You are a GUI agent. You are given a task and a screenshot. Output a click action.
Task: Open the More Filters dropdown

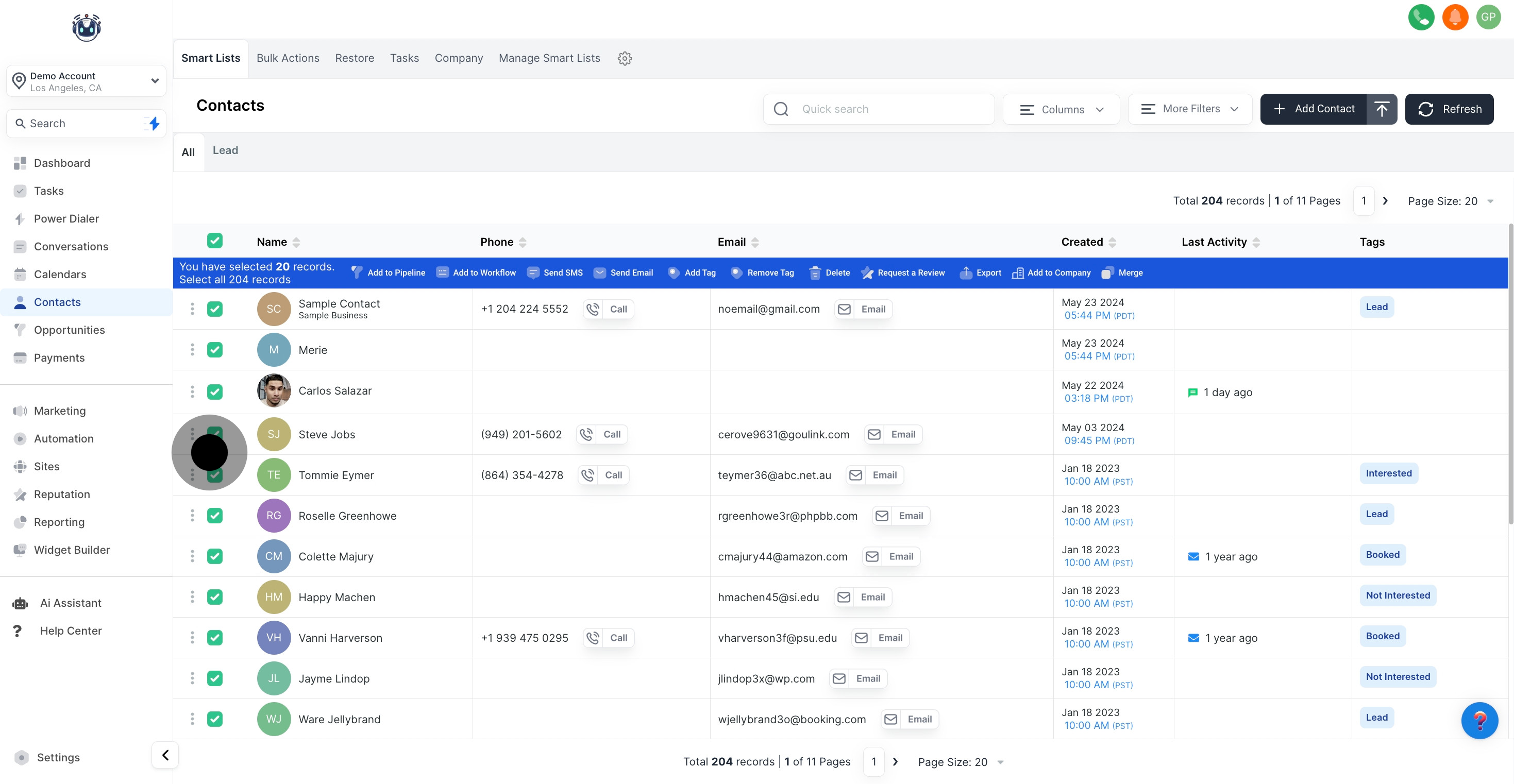click(1189, 109)
